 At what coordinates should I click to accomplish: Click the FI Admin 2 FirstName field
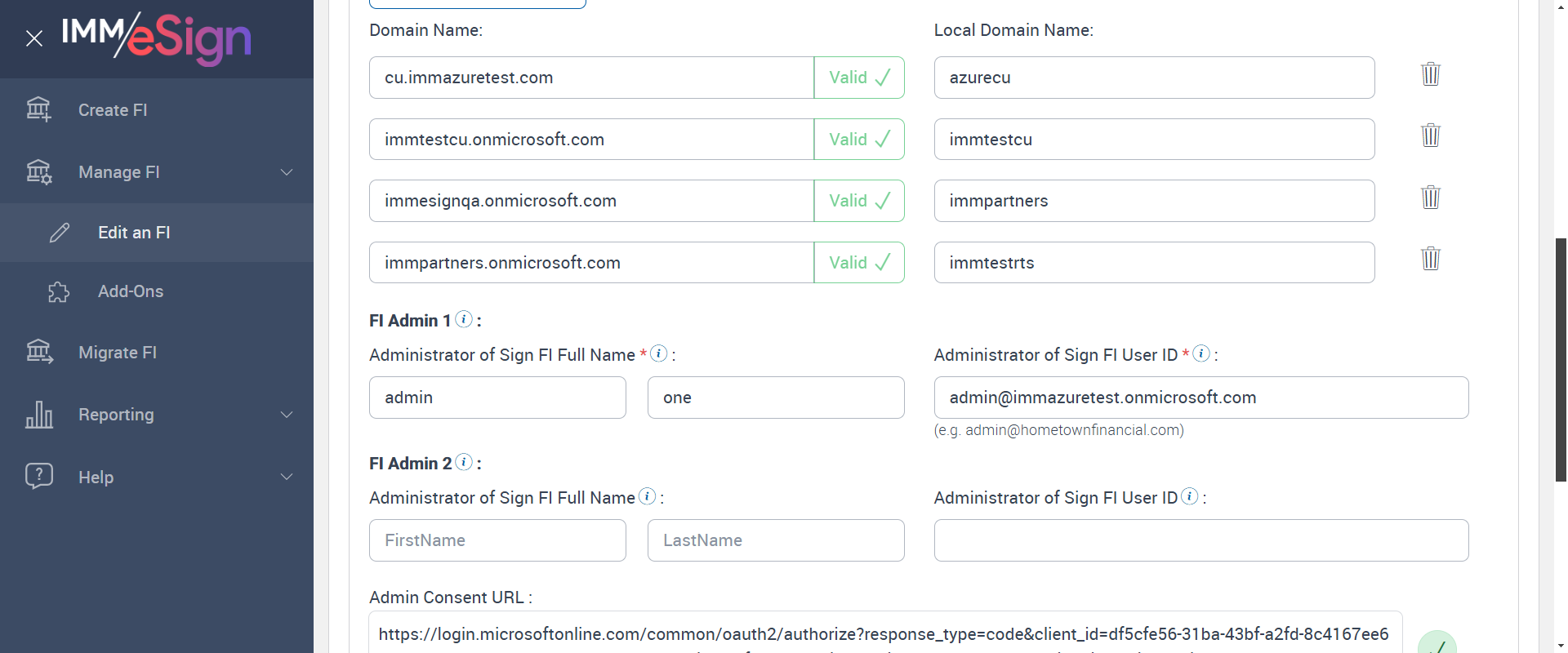[497, 540]
